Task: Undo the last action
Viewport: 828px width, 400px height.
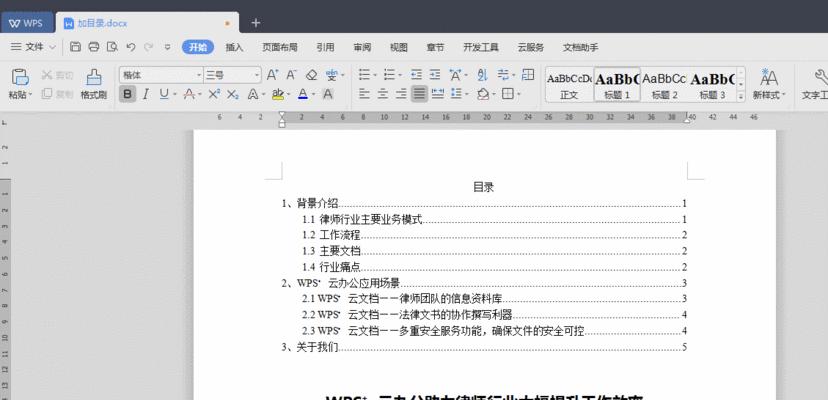Action: click(131, 47)
